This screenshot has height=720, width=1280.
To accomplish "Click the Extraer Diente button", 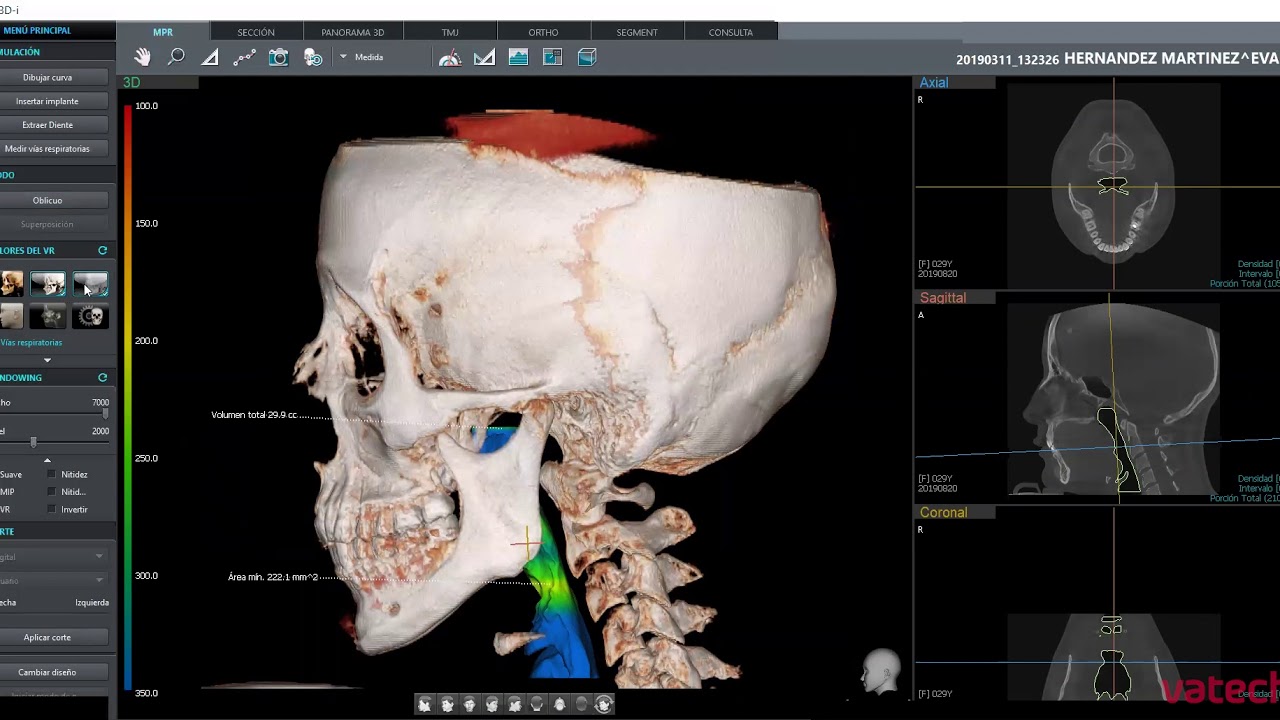I will 47,125.
